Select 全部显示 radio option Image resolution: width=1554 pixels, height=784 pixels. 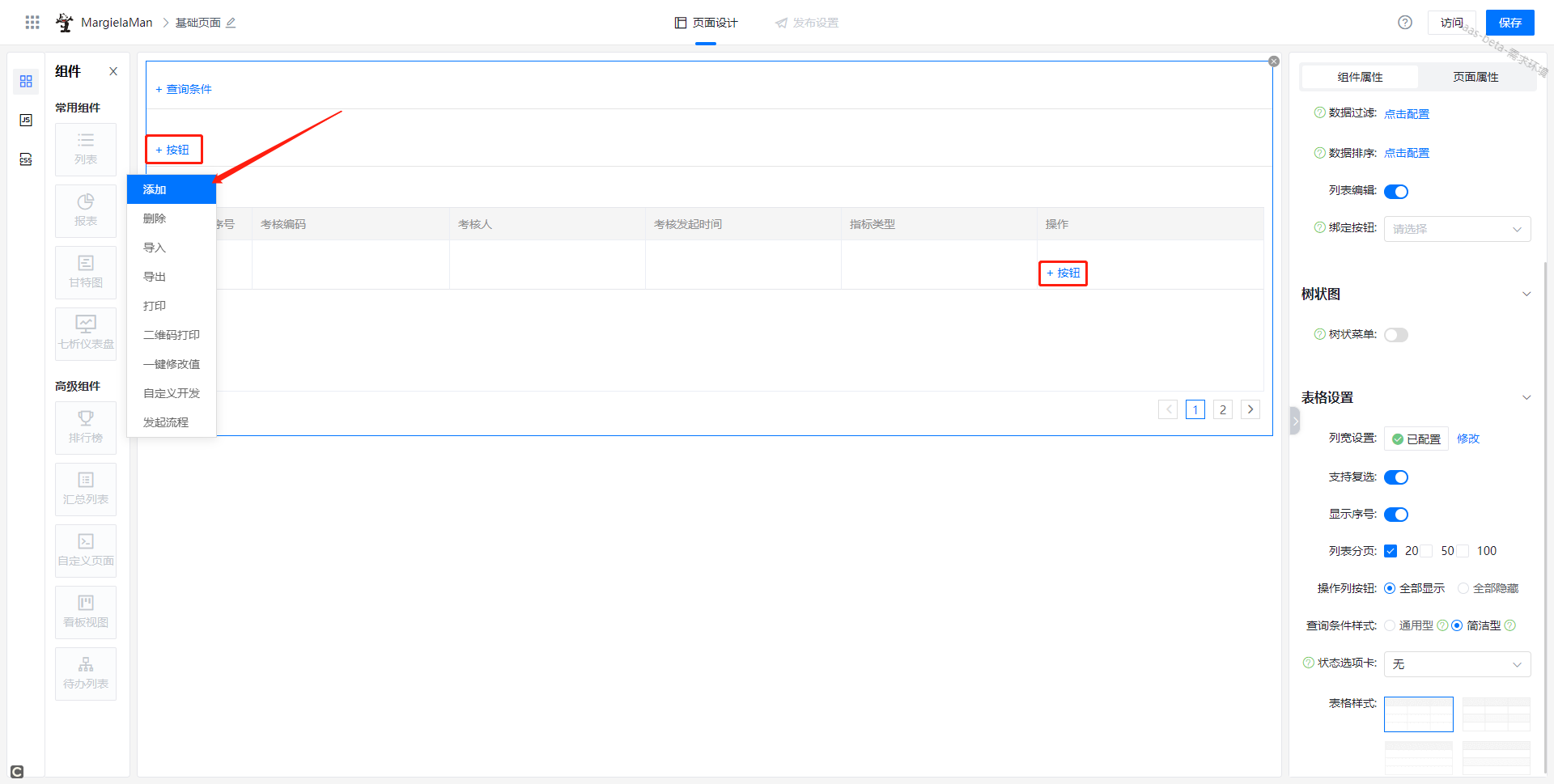click(x=1390, y=588)
